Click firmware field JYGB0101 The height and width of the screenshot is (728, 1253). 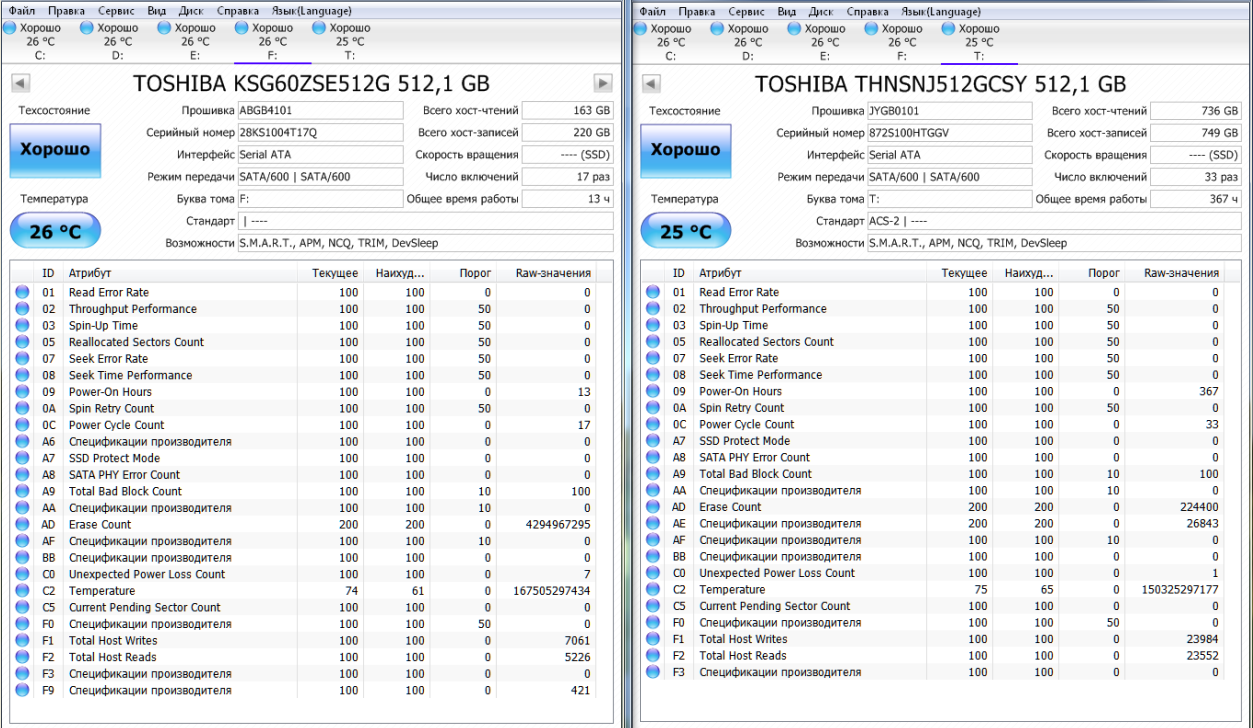tap(949, 111)
